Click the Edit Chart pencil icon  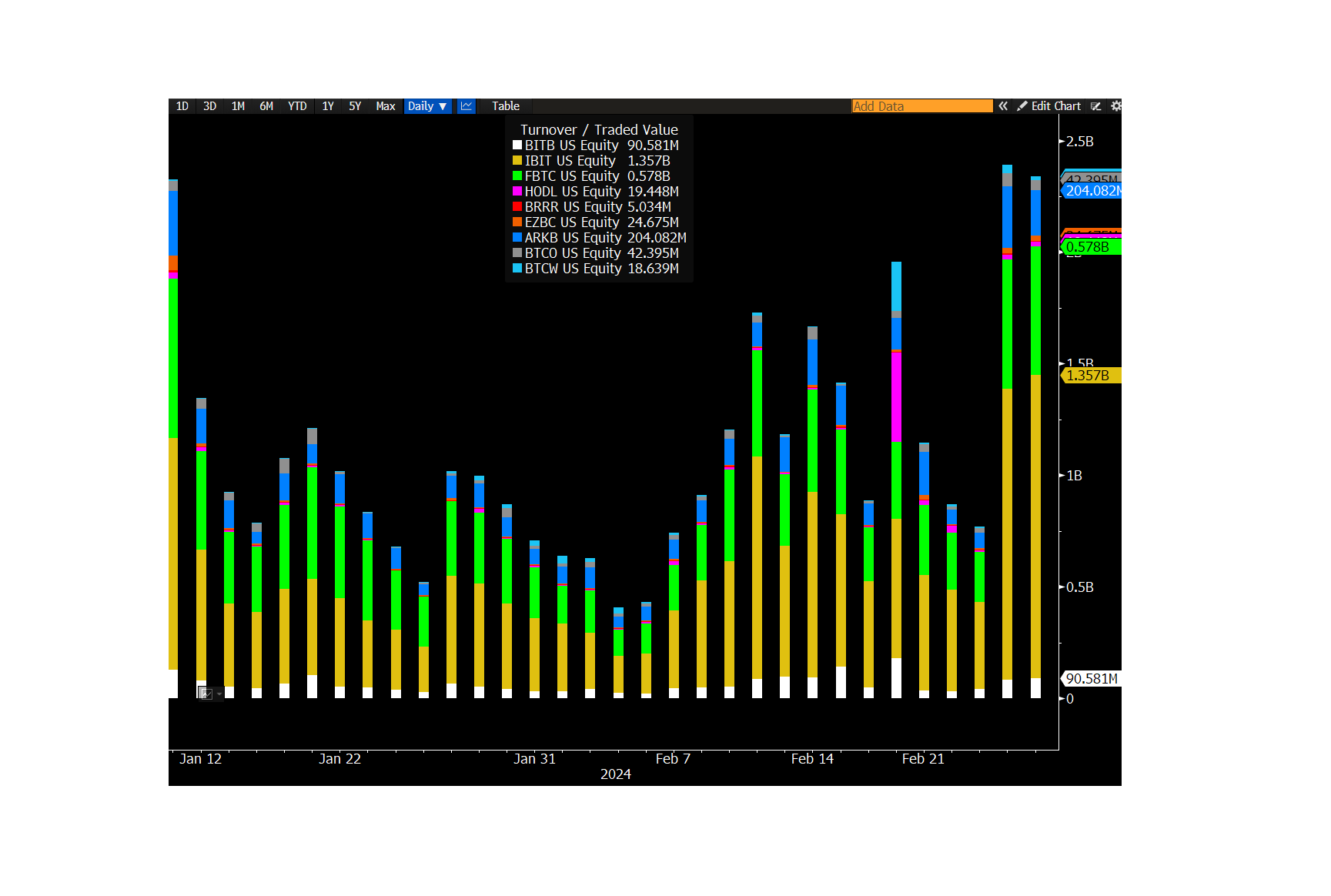click(1022, 106)
